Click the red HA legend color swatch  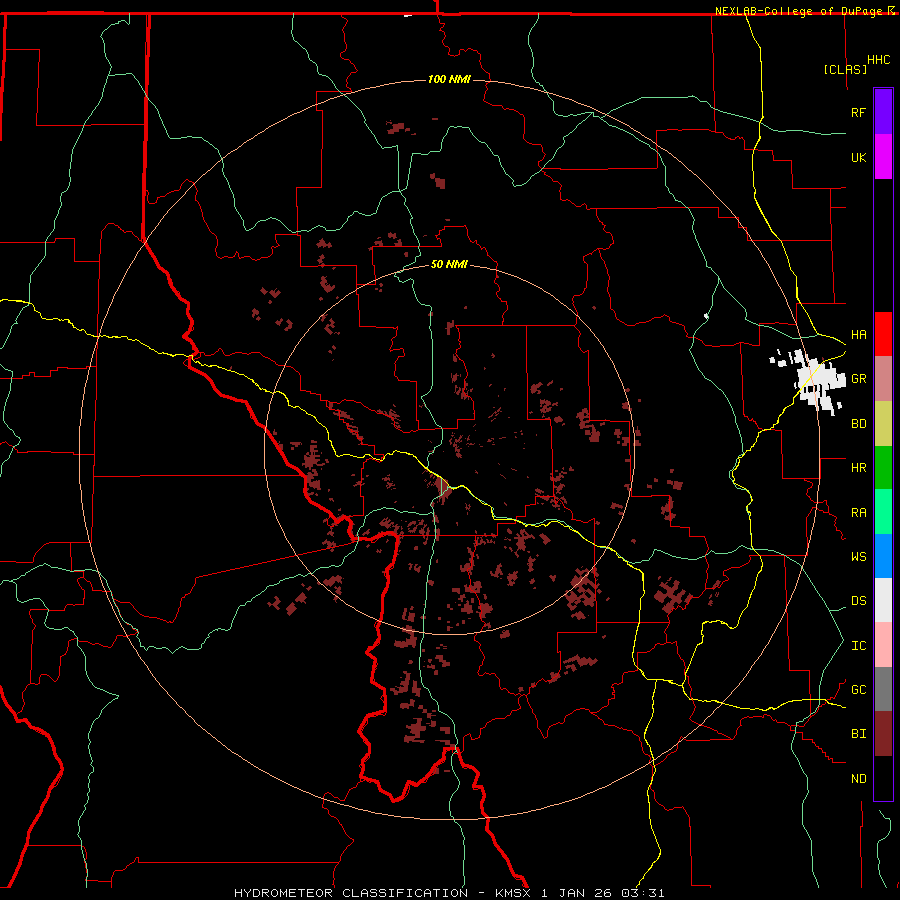tap(883, 334)
